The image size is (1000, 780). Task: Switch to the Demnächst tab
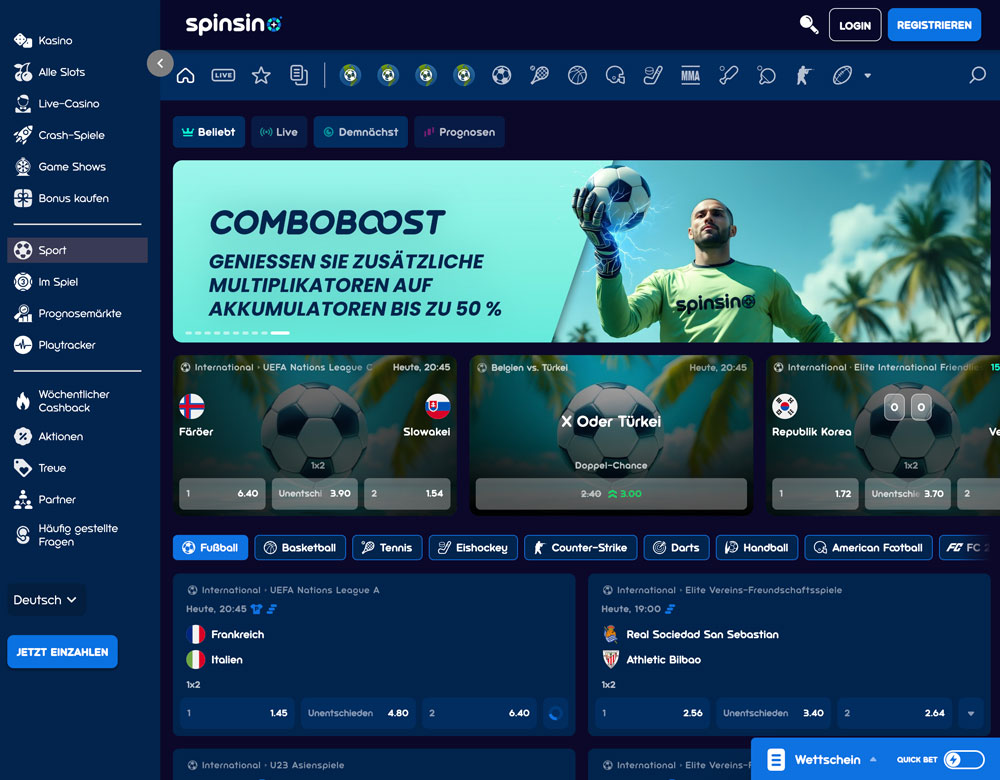(x=360, y=132)
